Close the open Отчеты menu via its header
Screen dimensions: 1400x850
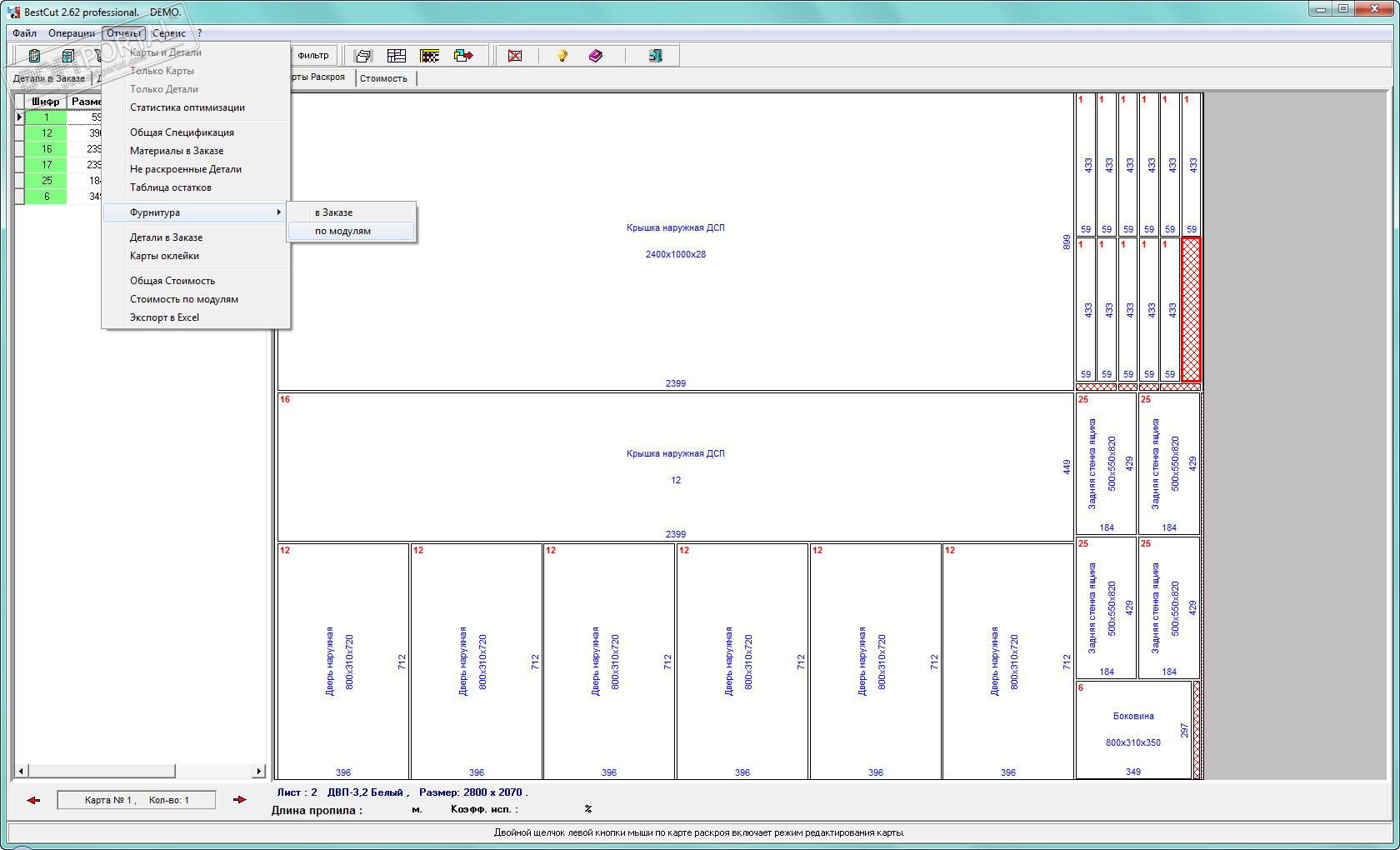point(124,33)
